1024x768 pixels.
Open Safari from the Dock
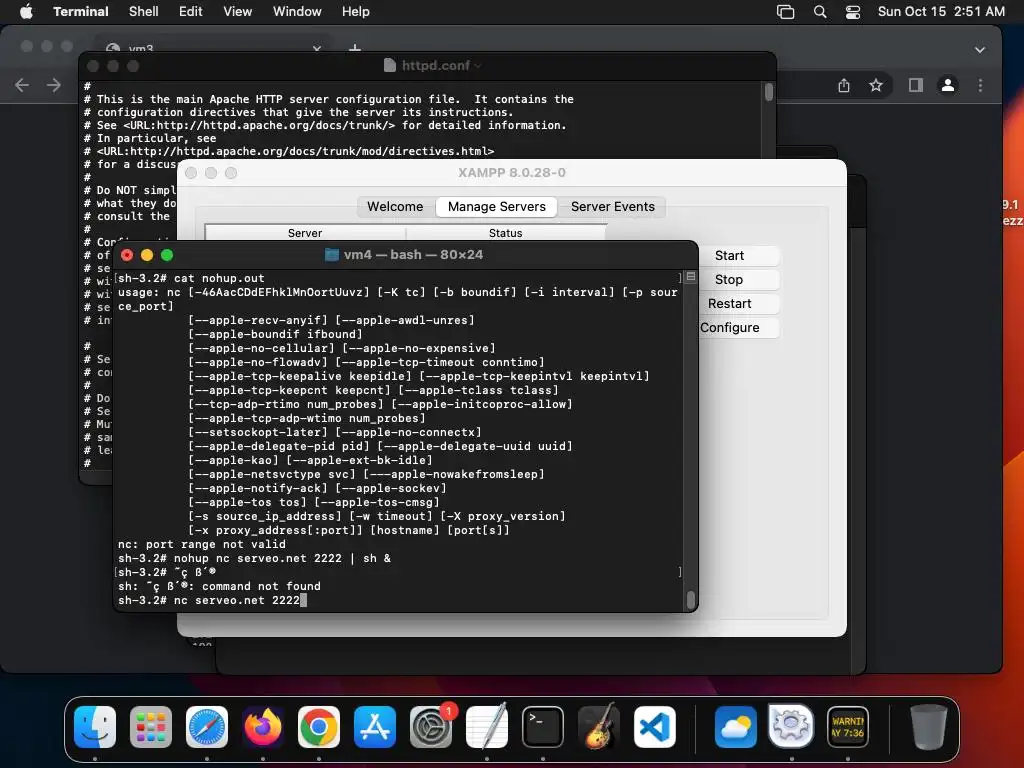click(207, 727)
